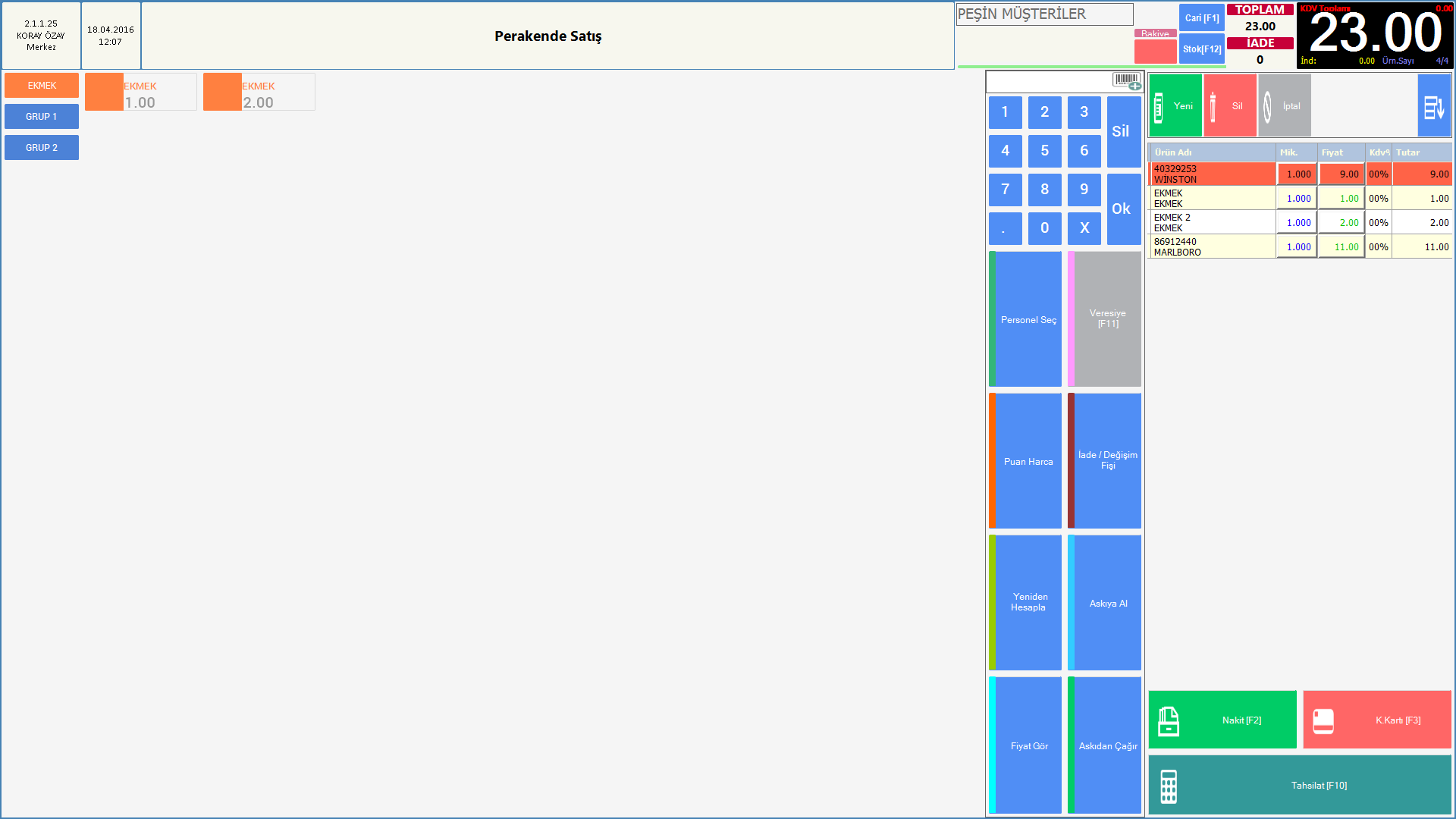Pay with K.Kartı [F3] card button

coord(1376,720)
